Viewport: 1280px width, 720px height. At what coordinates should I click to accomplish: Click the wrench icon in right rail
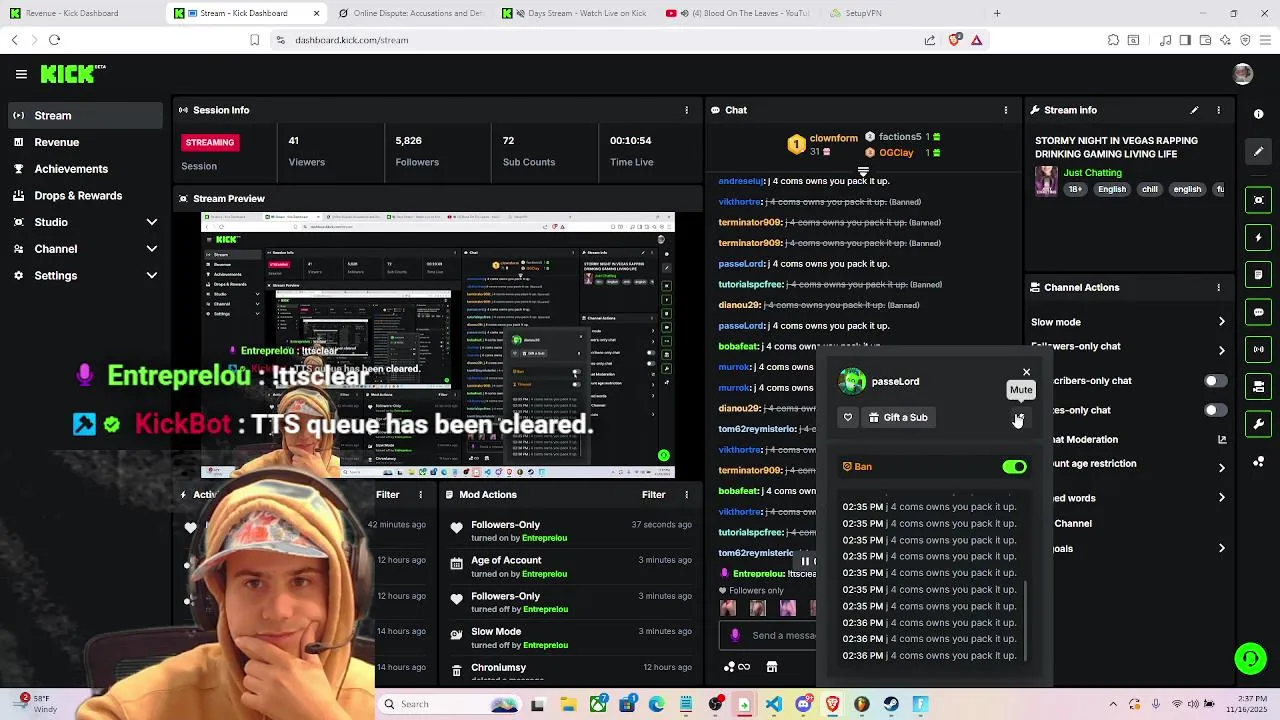click(1259, 424)
